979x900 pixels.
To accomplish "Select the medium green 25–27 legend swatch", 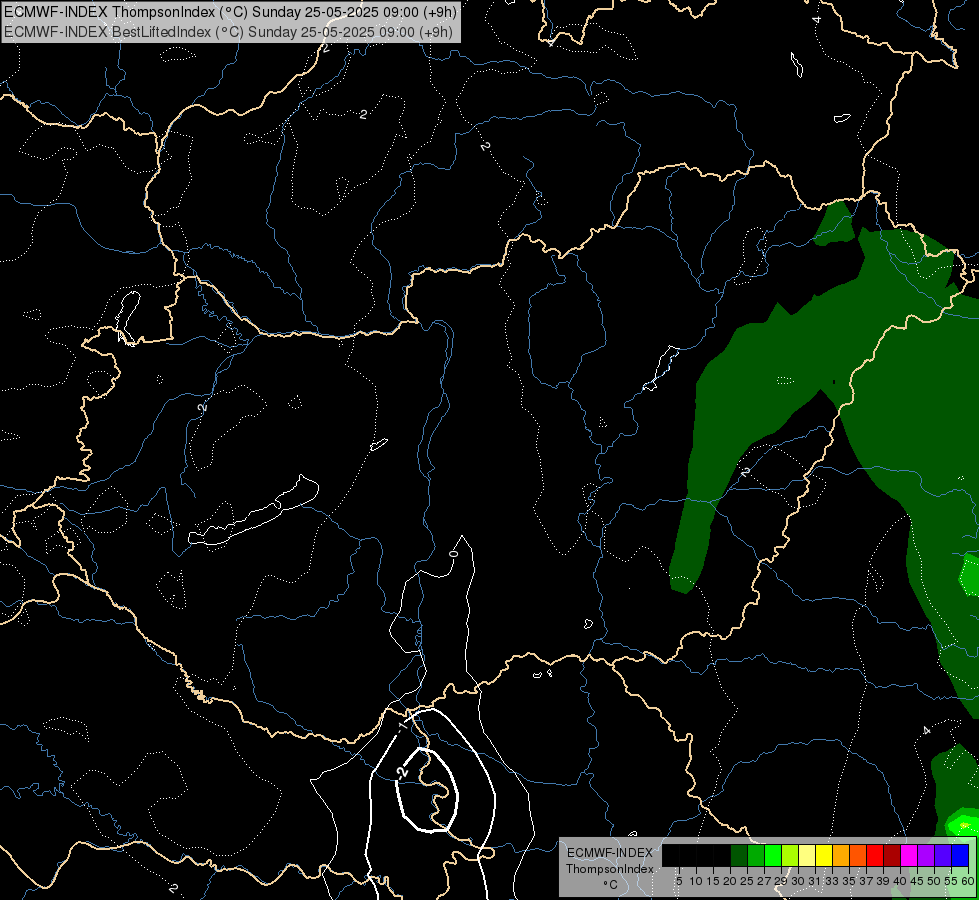I will coord(756,855).
